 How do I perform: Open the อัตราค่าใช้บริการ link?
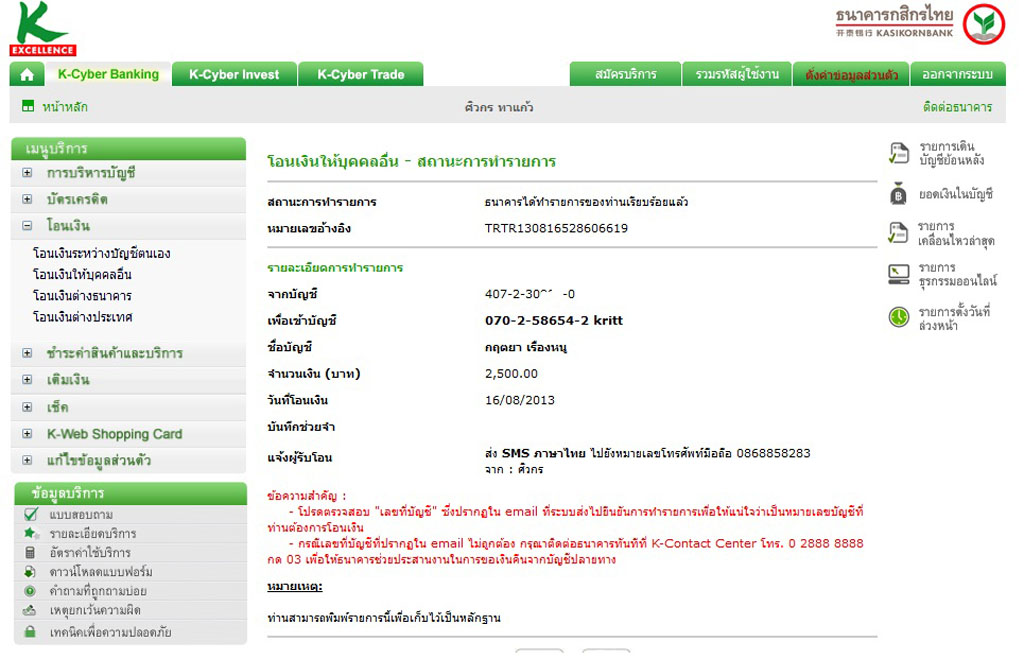click(x=90, y=553)
